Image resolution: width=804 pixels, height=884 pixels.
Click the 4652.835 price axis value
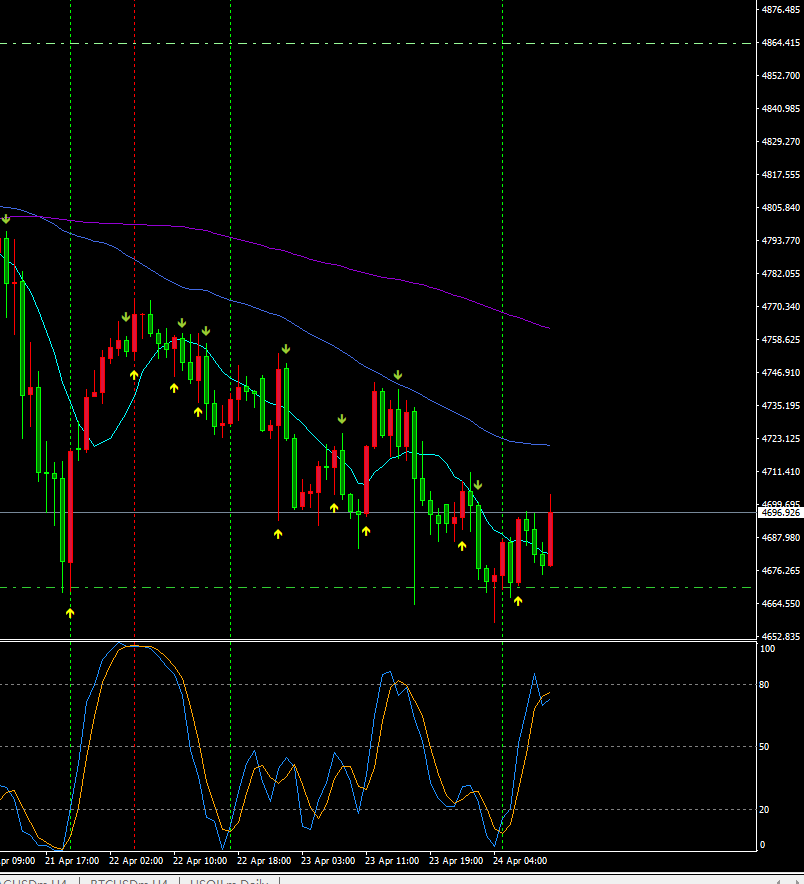coord(780,636)
